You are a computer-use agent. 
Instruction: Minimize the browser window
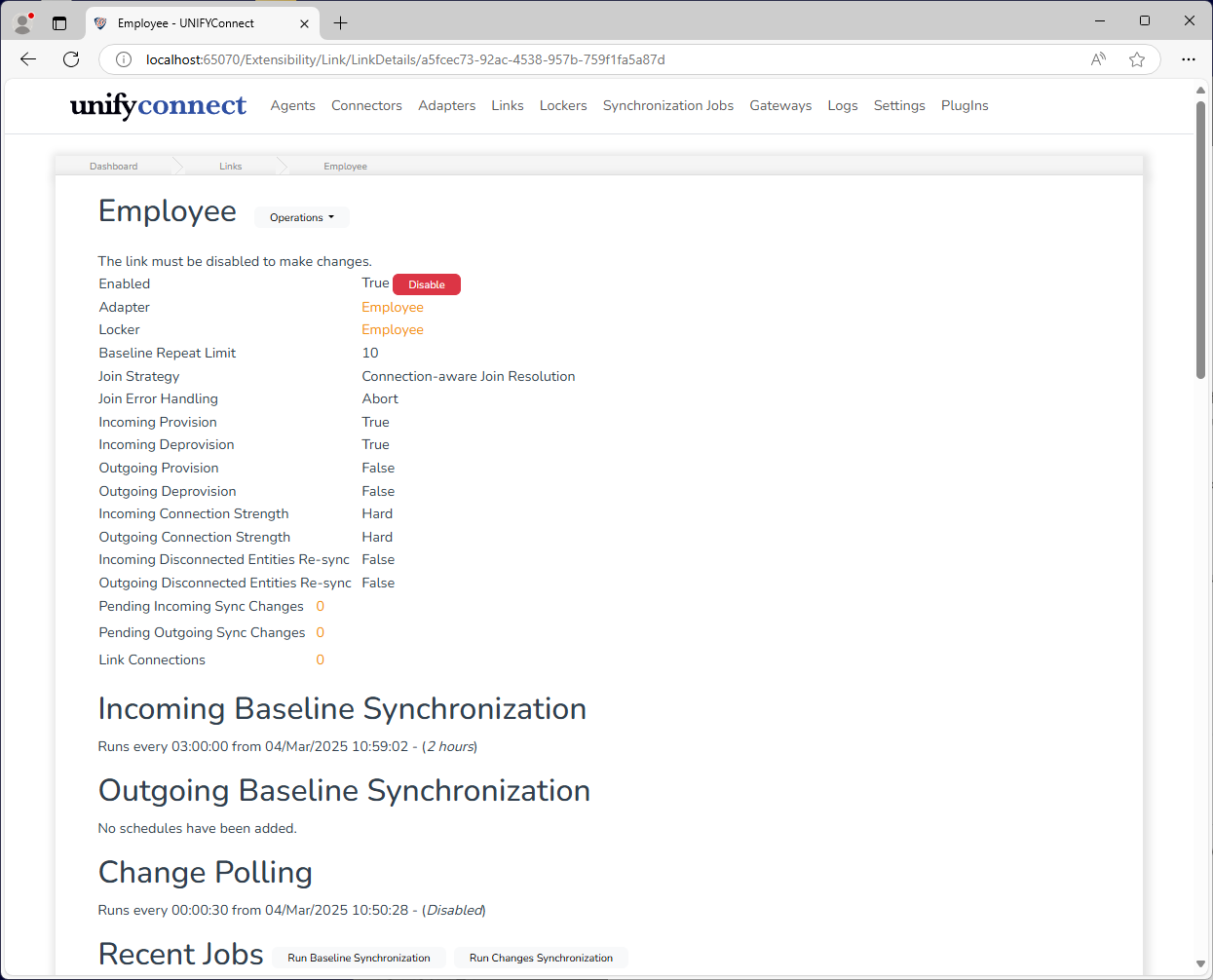[x=1100, y=20]
